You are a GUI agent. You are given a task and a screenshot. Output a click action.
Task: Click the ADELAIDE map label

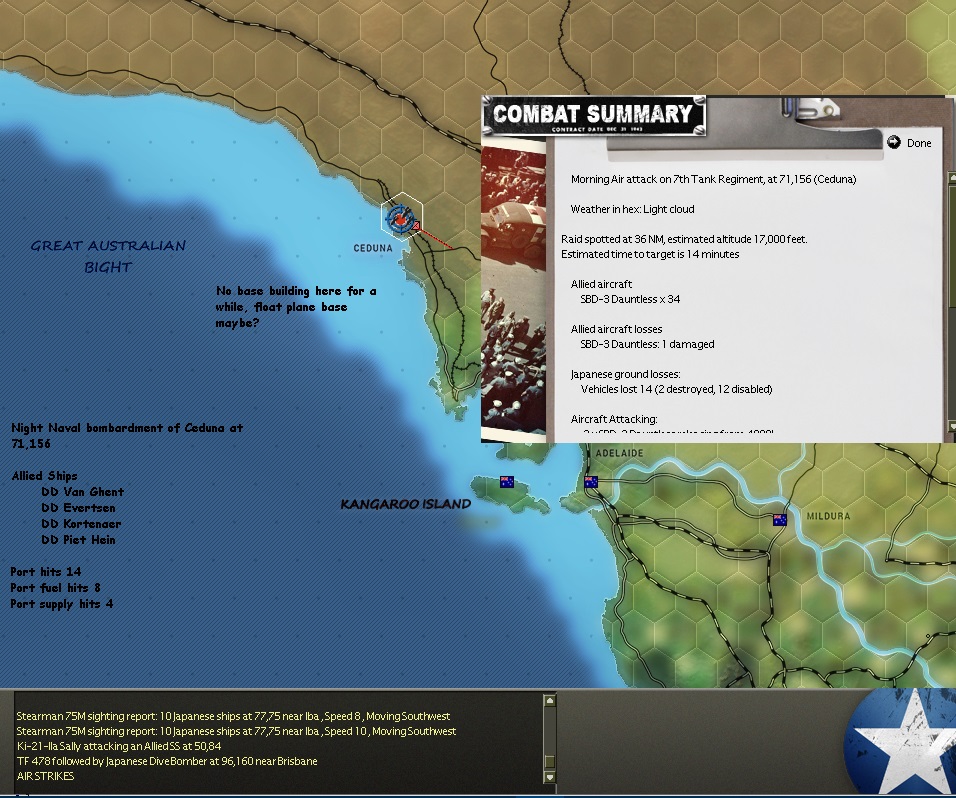[x=619, y=453]
